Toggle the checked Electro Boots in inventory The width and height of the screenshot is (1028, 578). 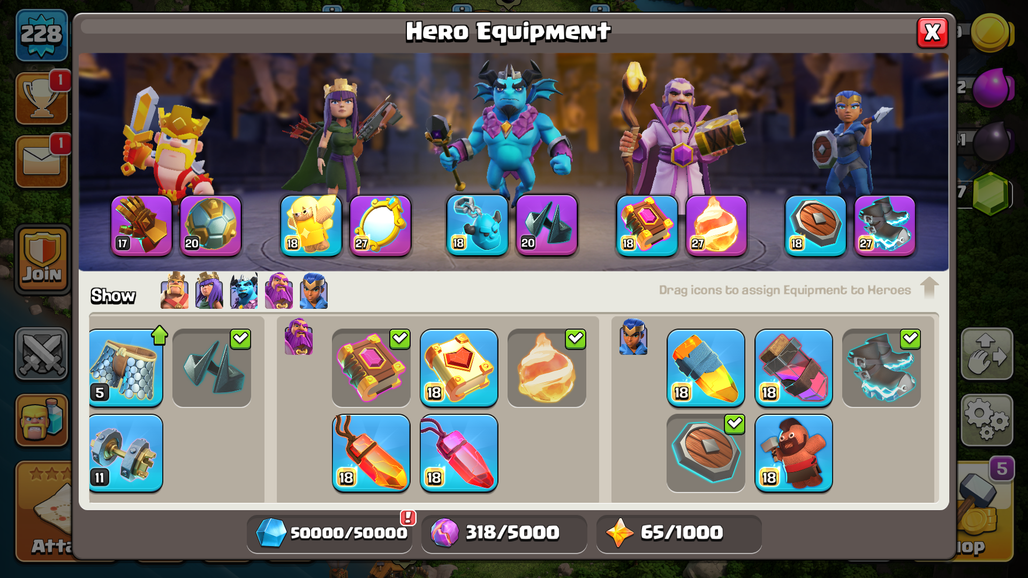coord(881,368)
